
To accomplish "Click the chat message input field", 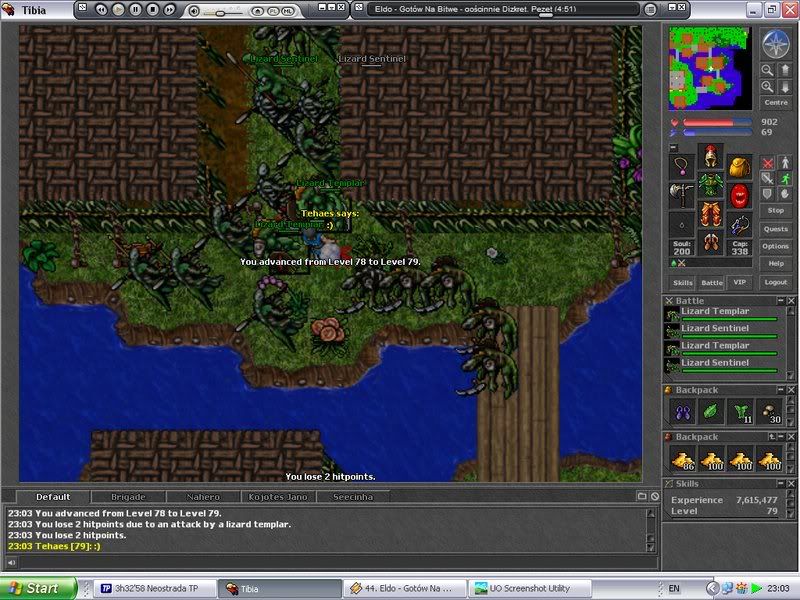I will 338,563.
